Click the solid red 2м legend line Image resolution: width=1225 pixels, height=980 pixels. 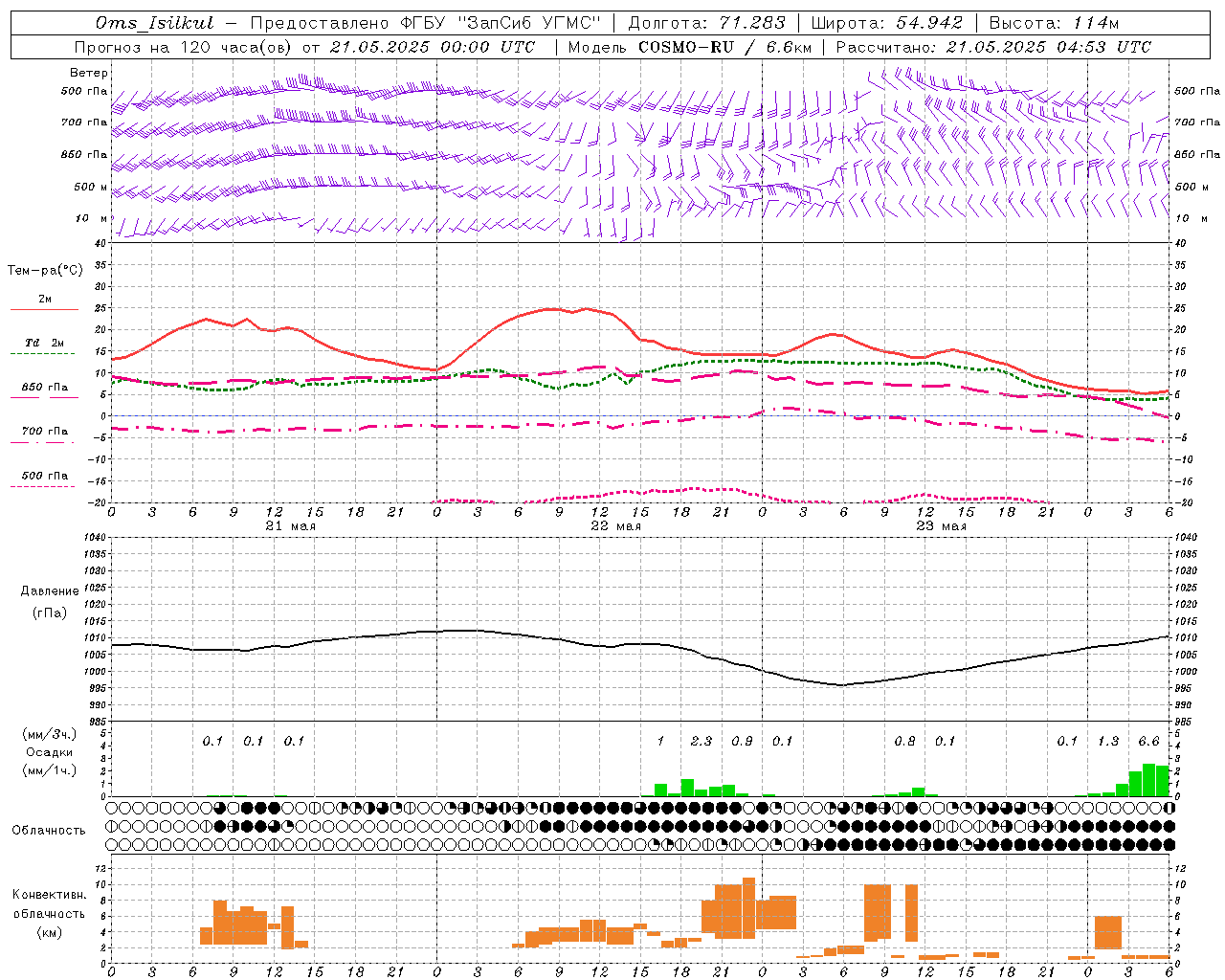coord(44,310)
